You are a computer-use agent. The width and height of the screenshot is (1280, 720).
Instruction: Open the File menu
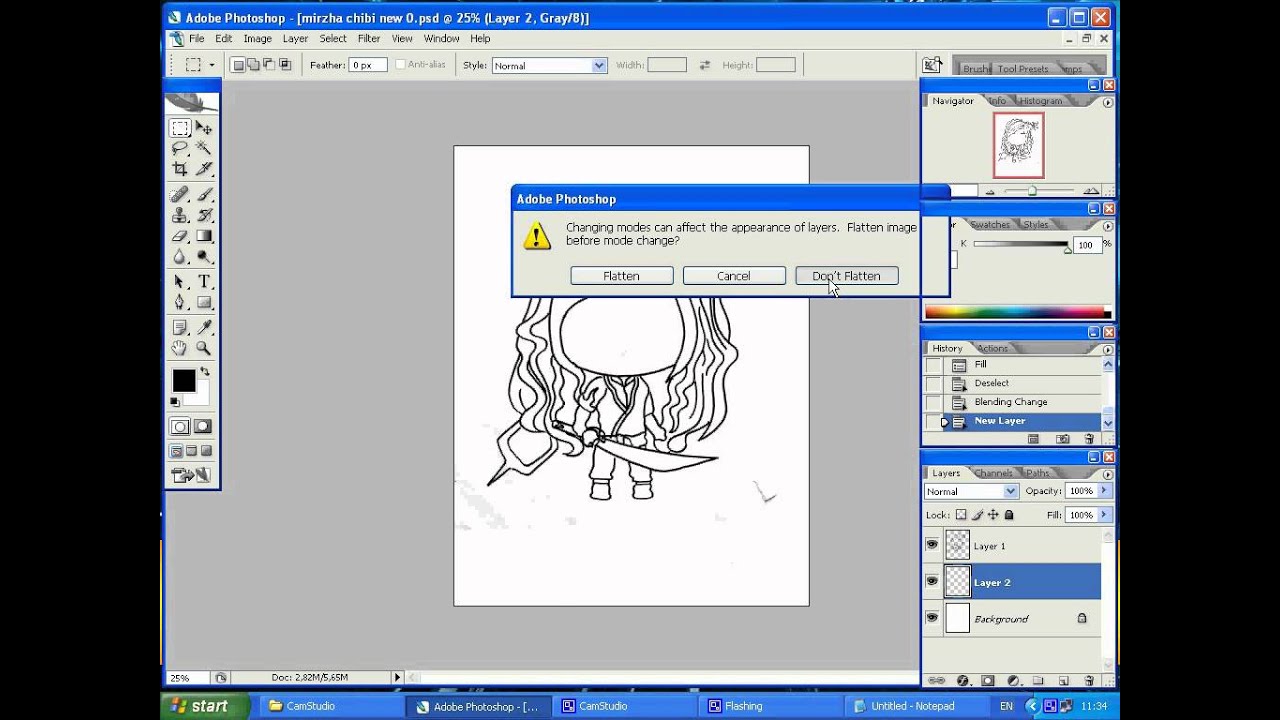pyautogui.click(x=197, y=38)
